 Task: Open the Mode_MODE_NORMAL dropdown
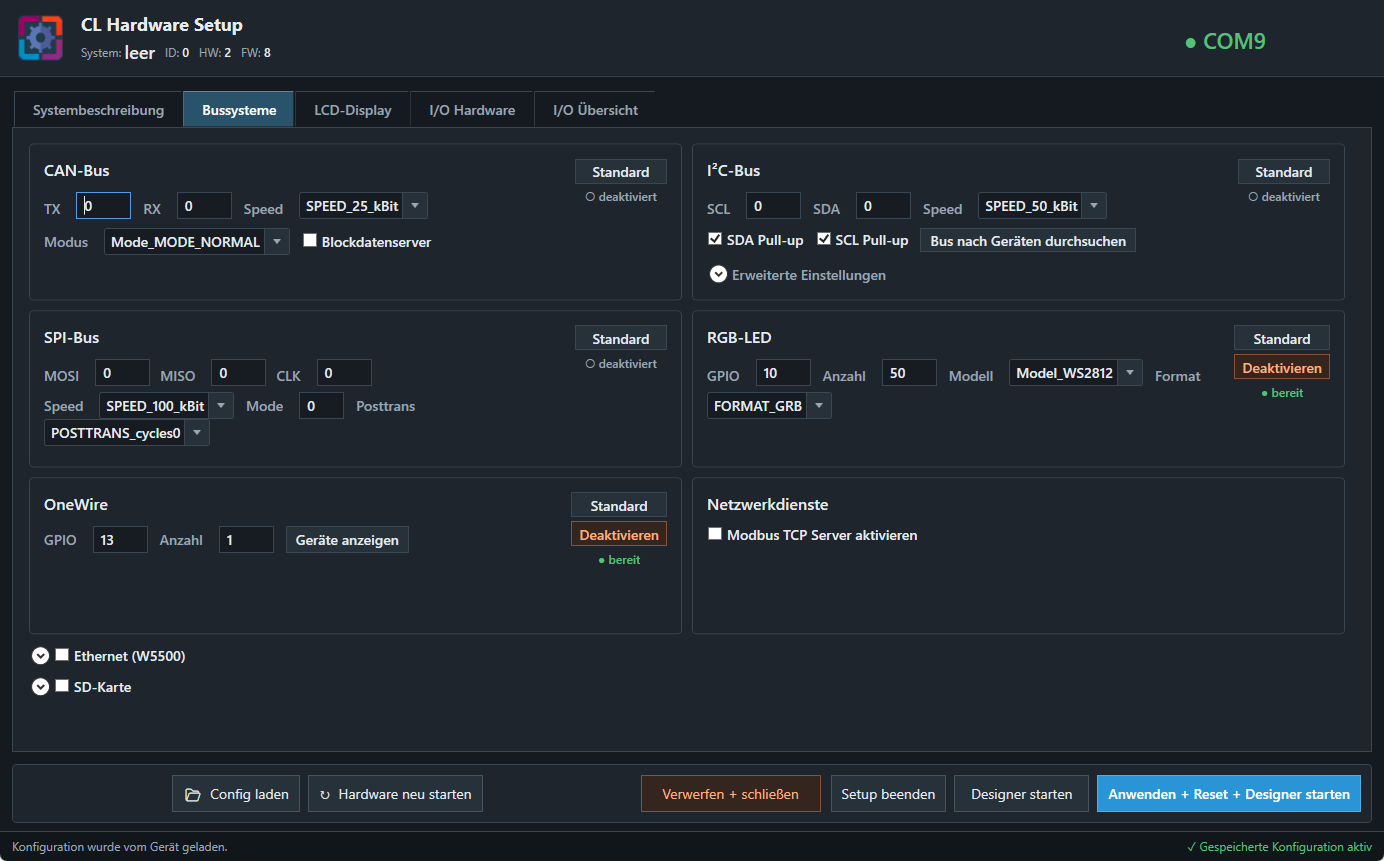[197, 241]
